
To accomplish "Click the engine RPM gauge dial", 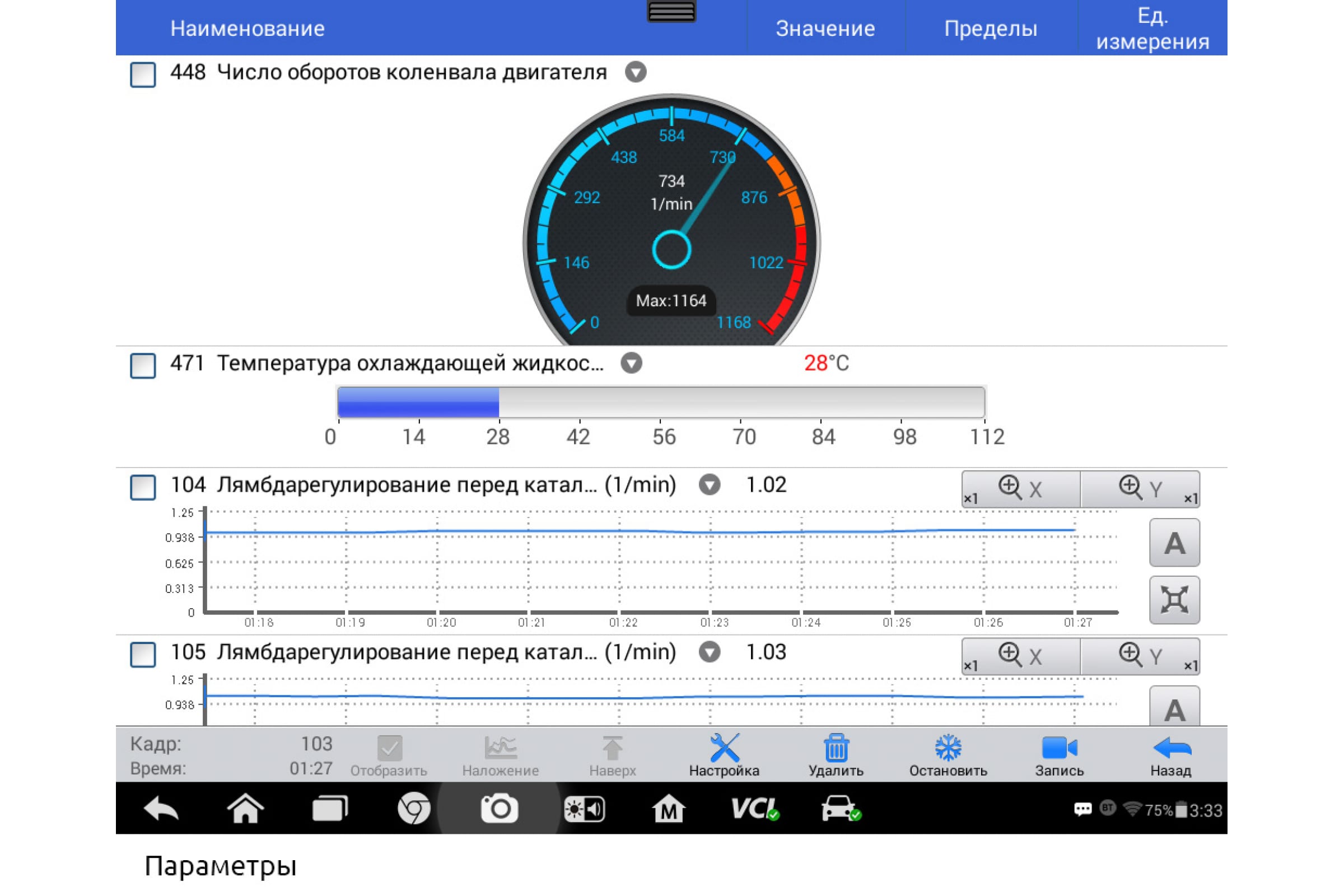I will point(671,220).
